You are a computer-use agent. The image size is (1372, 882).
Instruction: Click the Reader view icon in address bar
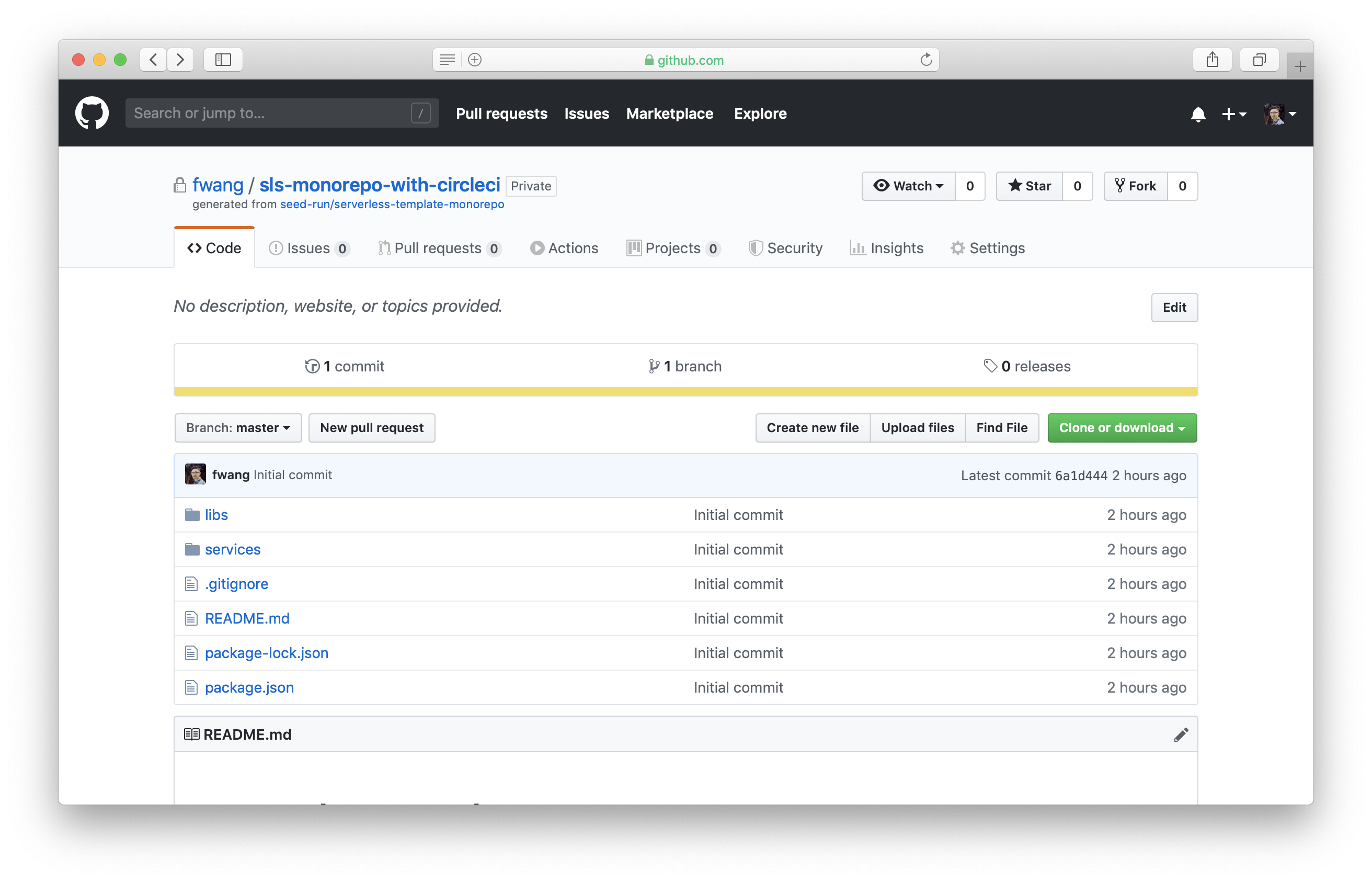[x=448, y=60]
